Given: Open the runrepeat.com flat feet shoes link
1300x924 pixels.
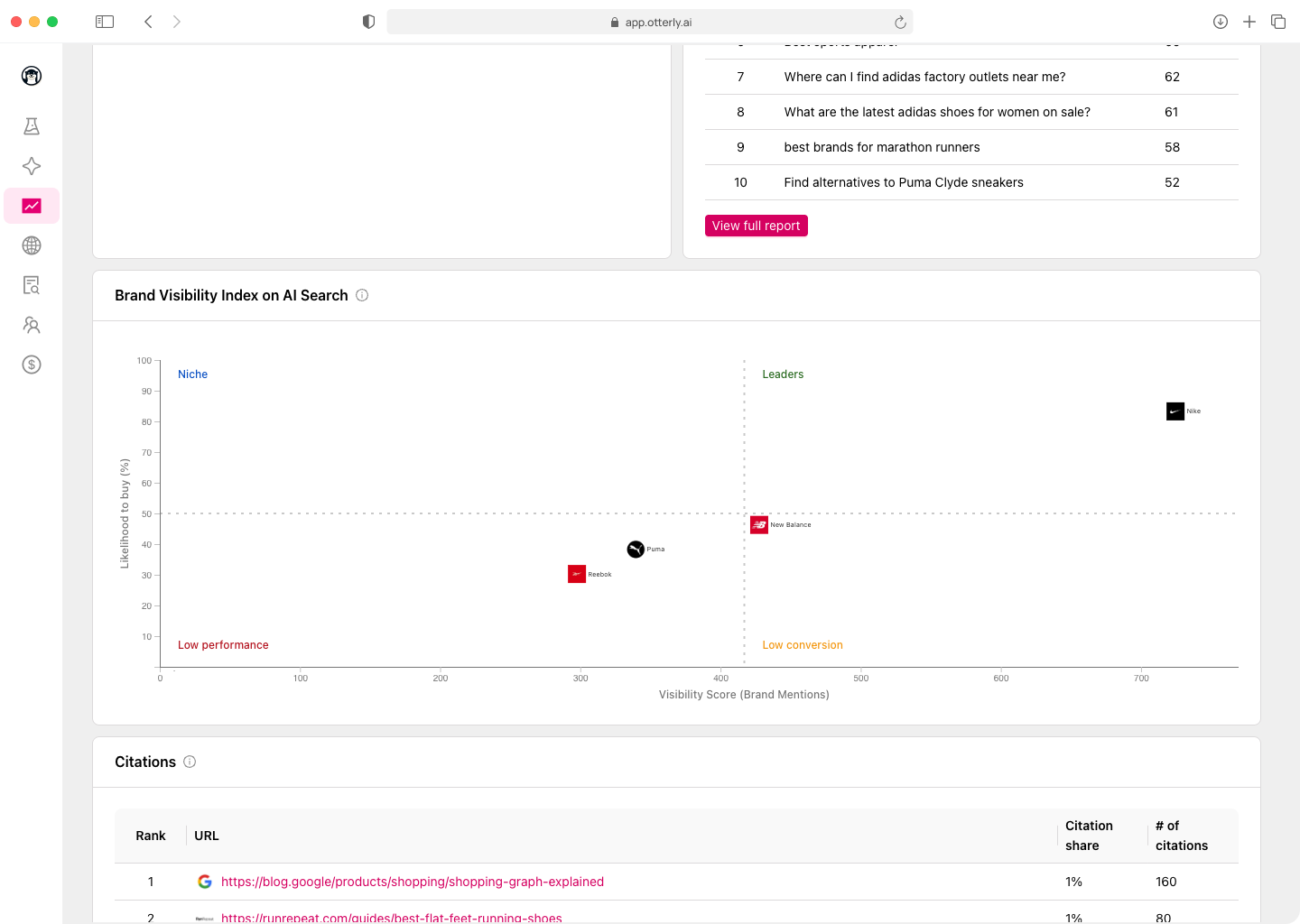Looking at the screenshot, I should pyautogui.click(x=392, y=918).
